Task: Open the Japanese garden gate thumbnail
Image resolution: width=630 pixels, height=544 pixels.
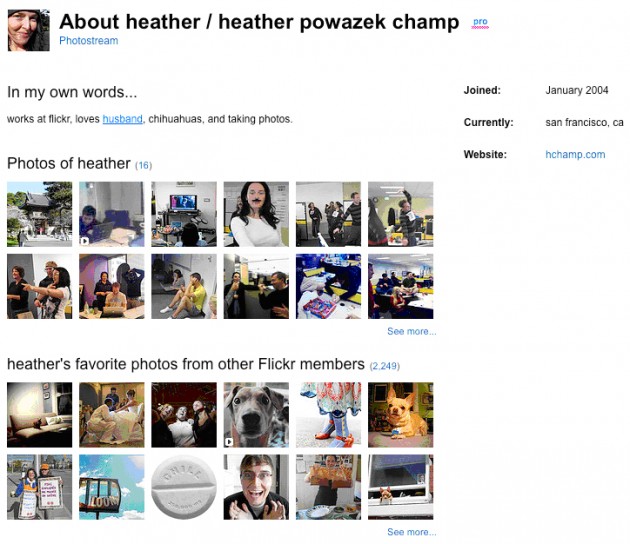Action: coord(39,214)
